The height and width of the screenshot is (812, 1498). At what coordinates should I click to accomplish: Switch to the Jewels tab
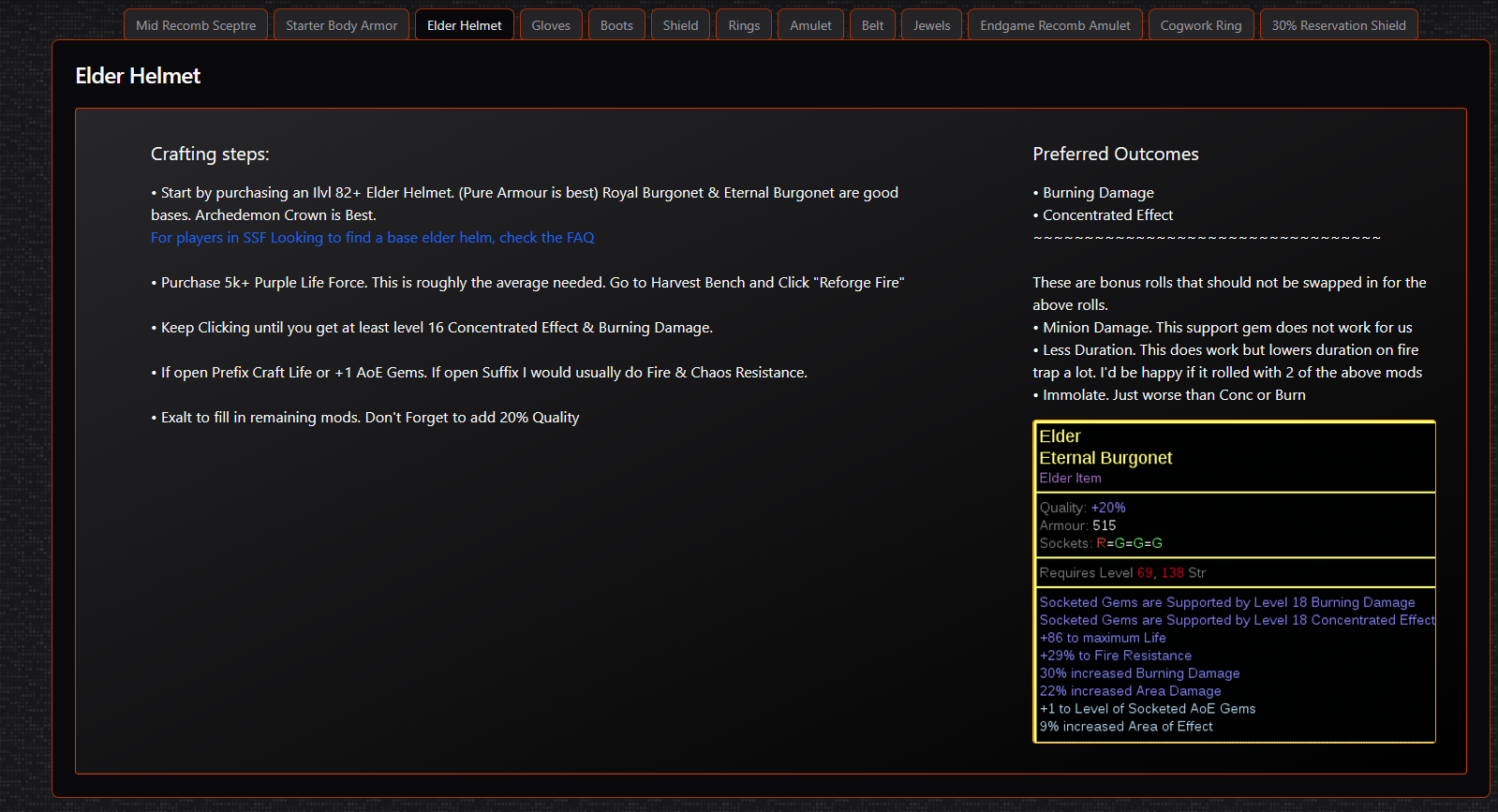pos(932,25)
